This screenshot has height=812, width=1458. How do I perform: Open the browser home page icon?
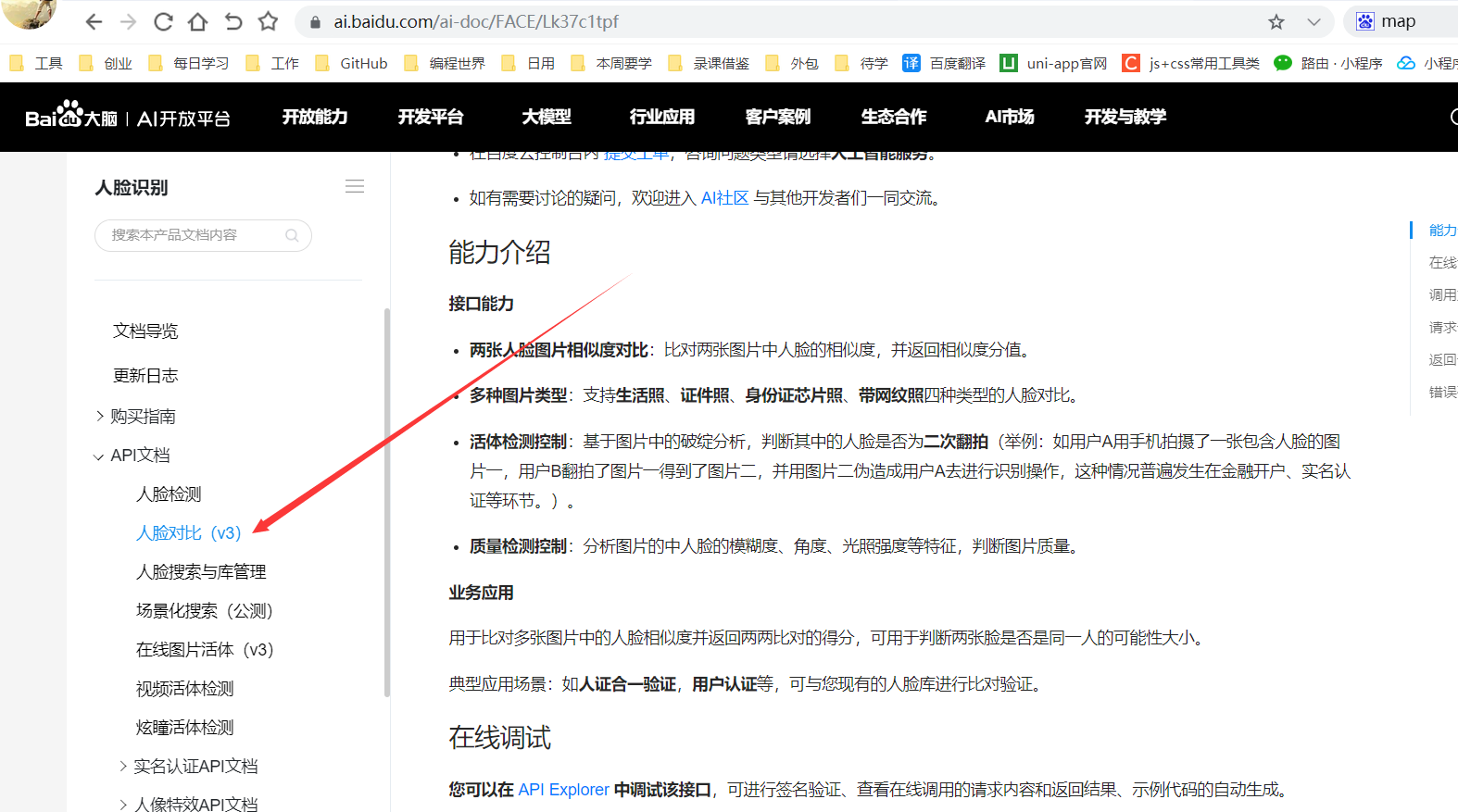coord(198,21)
